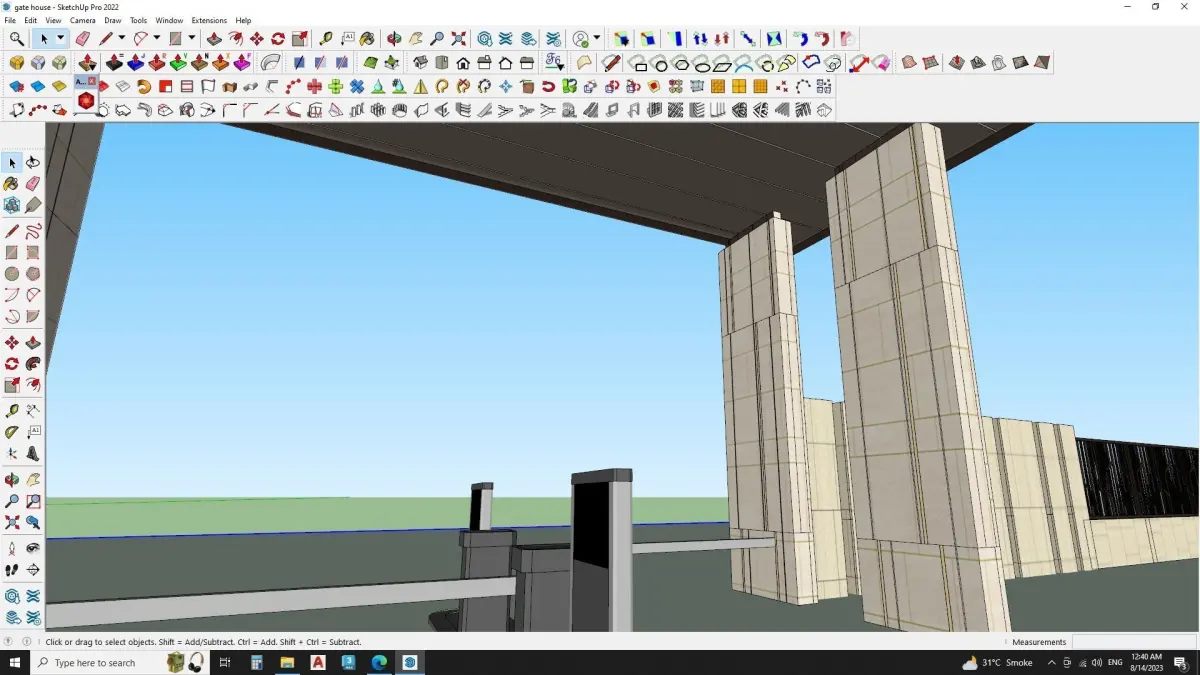Open the Windows Start button

15,662
